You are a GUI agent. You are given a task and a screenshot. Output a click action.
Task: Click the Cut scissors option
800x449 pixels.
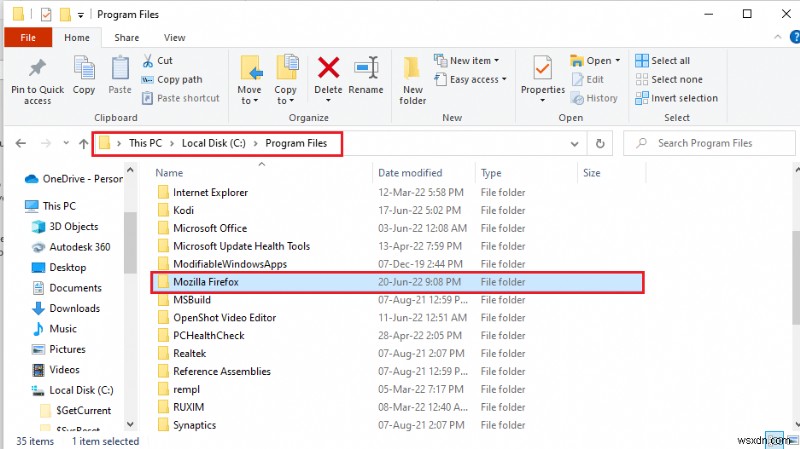click(x=158, y=61)
